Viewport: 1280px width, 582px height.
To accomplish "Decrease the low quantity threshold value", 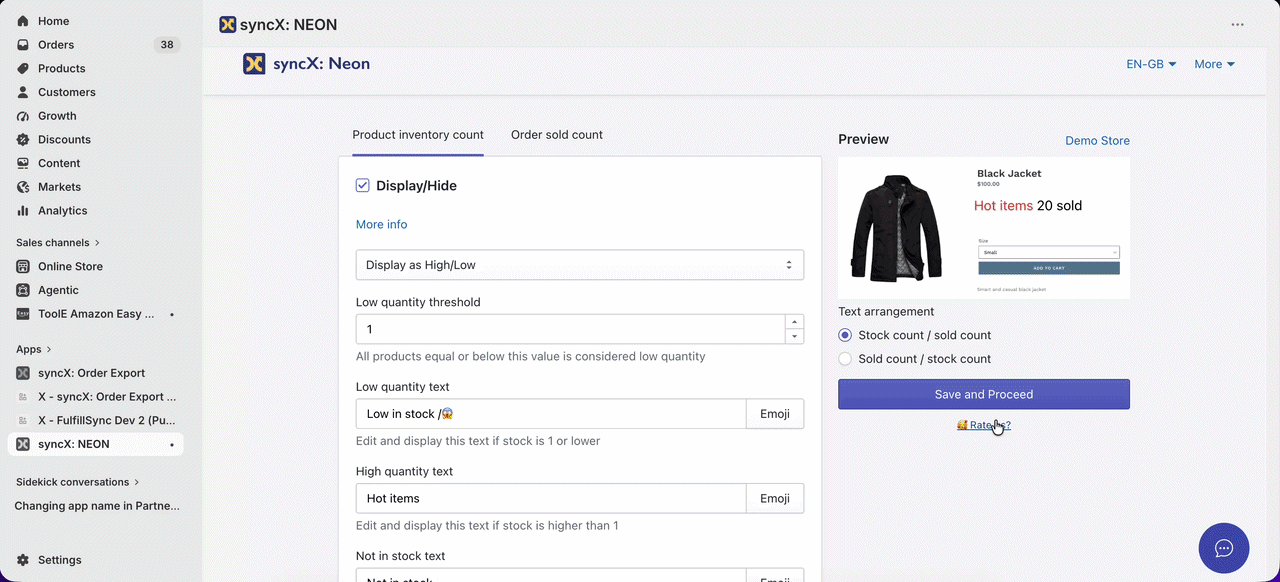I will 794,336.
